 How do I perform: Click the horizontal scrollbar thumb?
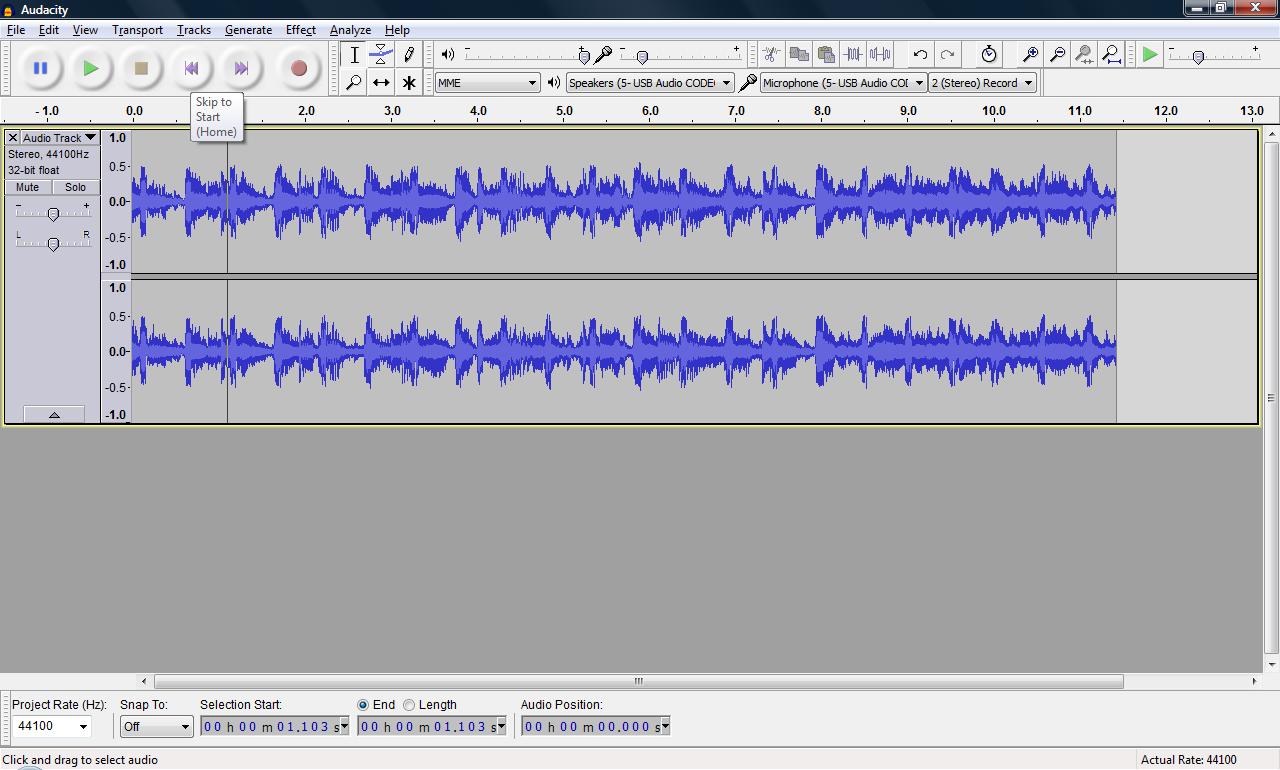pos(638,681)
